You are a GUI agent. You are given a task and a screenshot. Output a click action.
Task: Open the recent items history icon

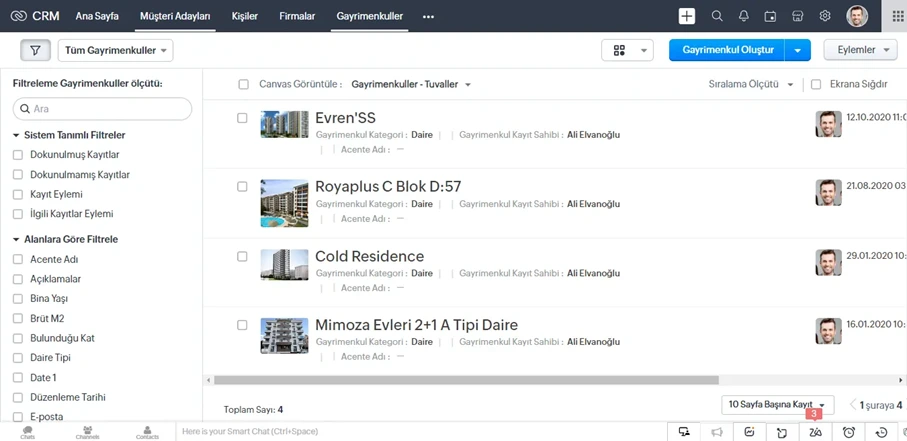click(881, 432)
